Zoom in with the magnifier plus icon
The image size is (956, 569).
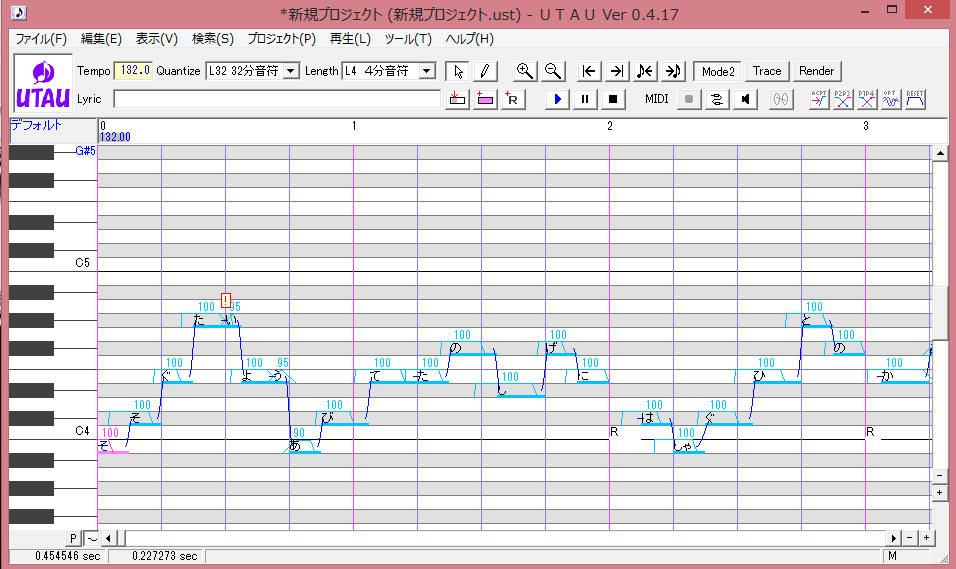[x=524, y=71]
